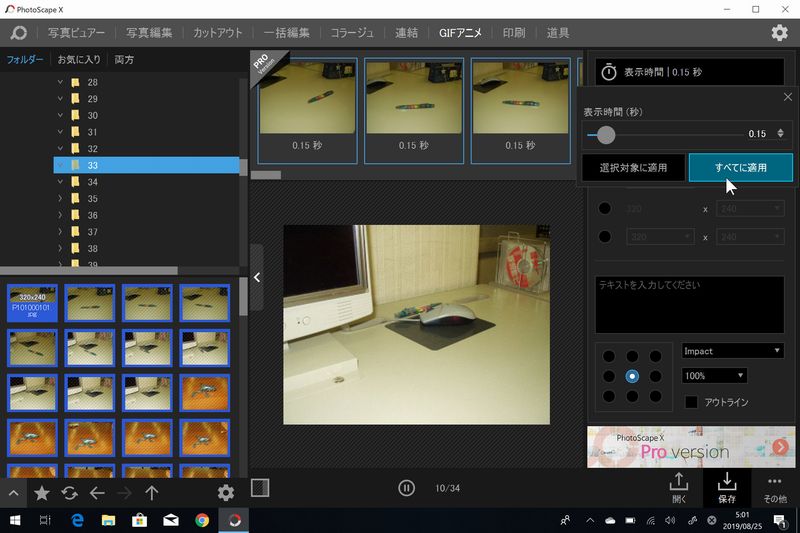This screenshot has width=800, height=533.
Task: Pause the GIF animation preview
Action: click(x=406, y=488)
